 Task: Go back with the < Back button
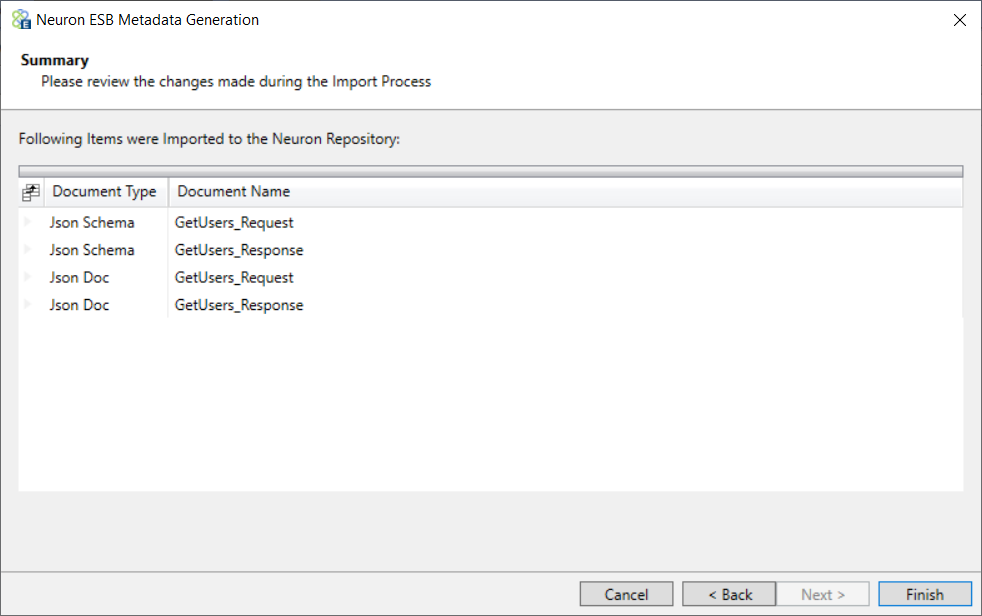coord(730,594)
